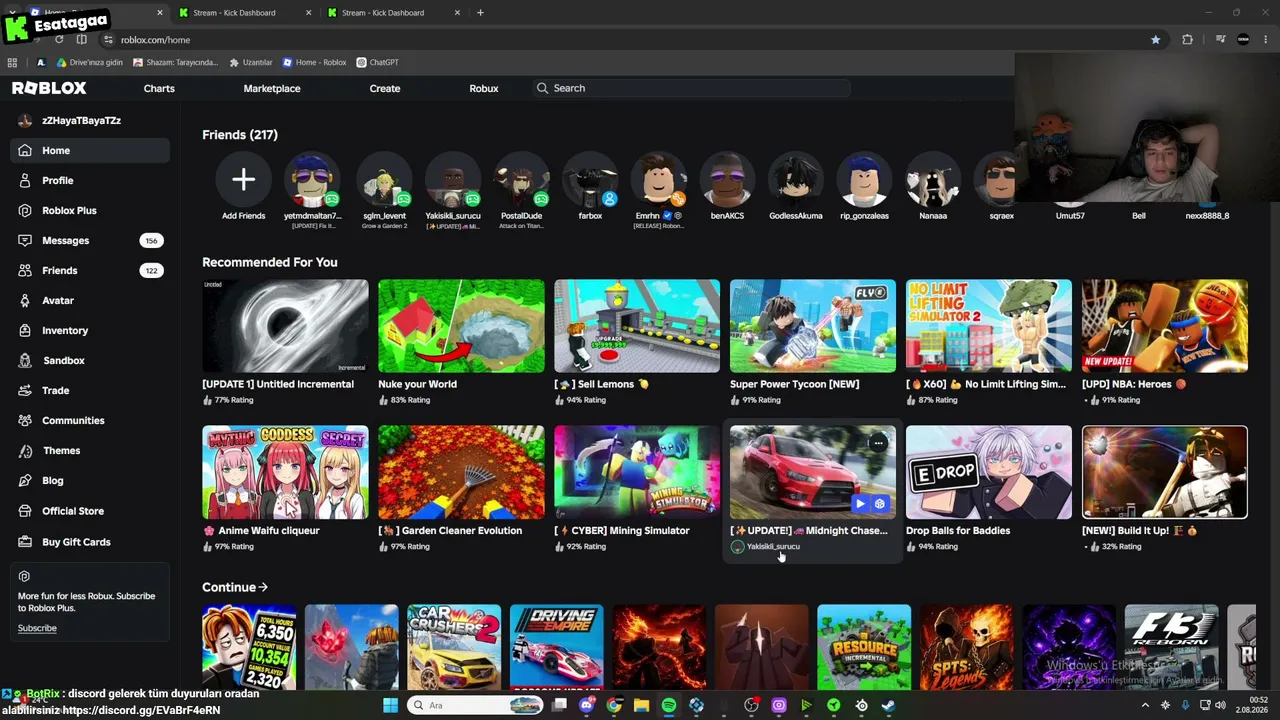The height and width of the screenshot is (720, 1280).
Task: Click the Official Store bag icon
Action: [x=25, y=510]
